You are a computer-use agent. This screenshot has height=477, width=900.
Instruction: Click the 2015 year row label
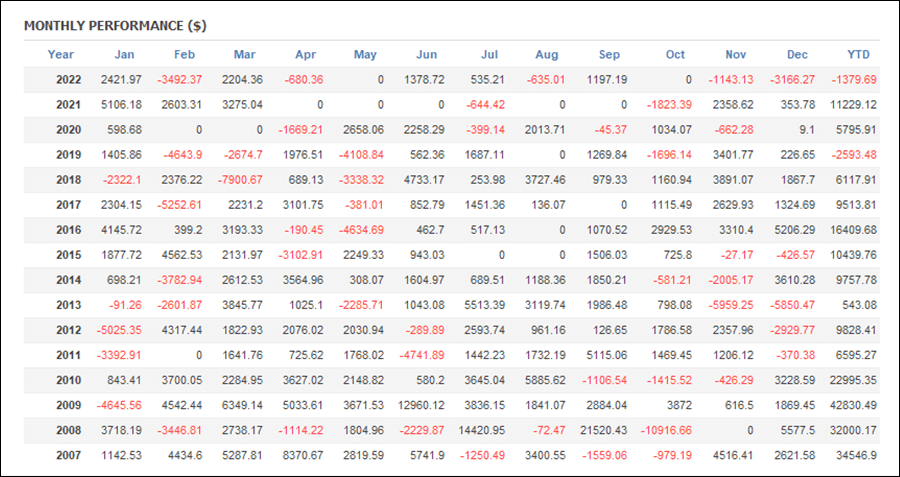click(68, 255)
